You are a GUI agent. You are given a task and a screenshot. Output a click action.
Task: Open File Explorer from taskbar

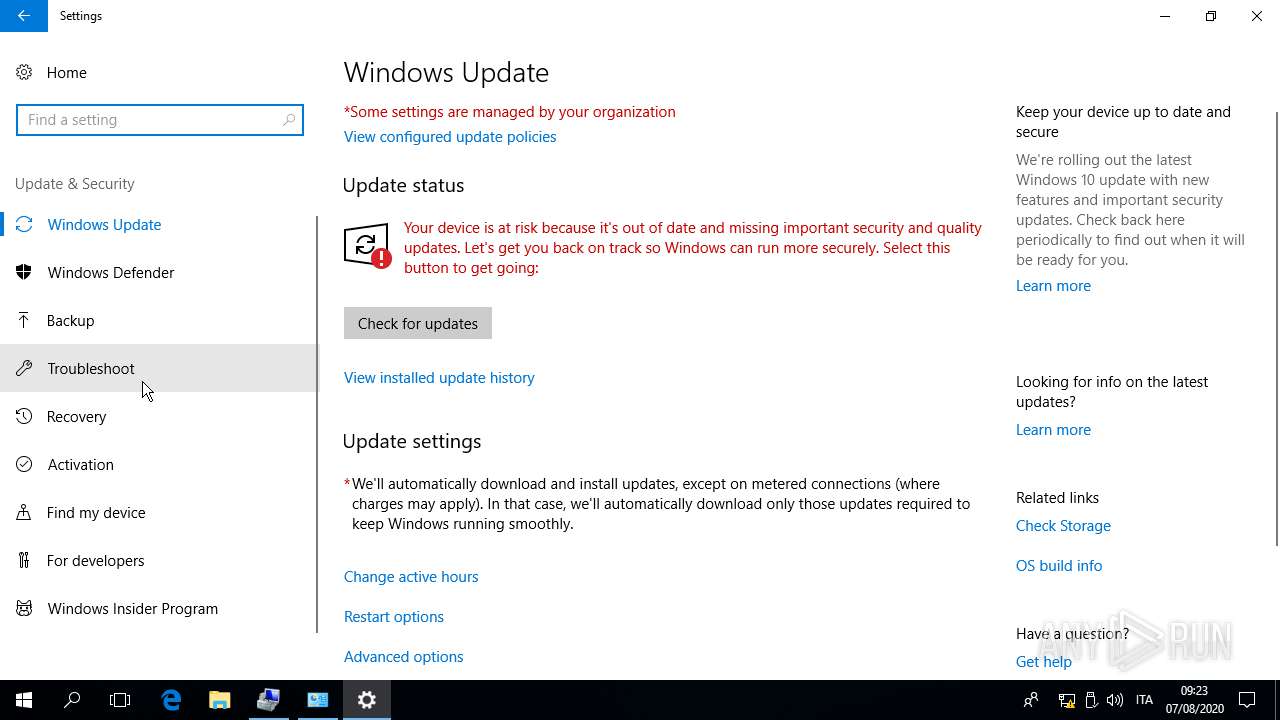coord(219,700)
